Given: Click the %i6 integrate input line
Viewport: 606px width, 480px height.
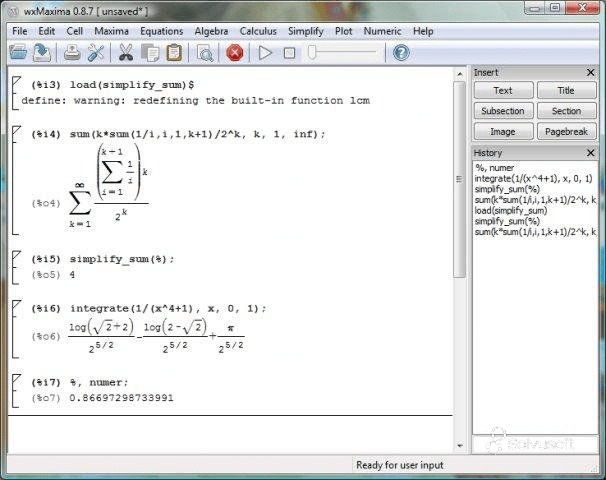Looking at the screenshot, I should coord(168,308).
